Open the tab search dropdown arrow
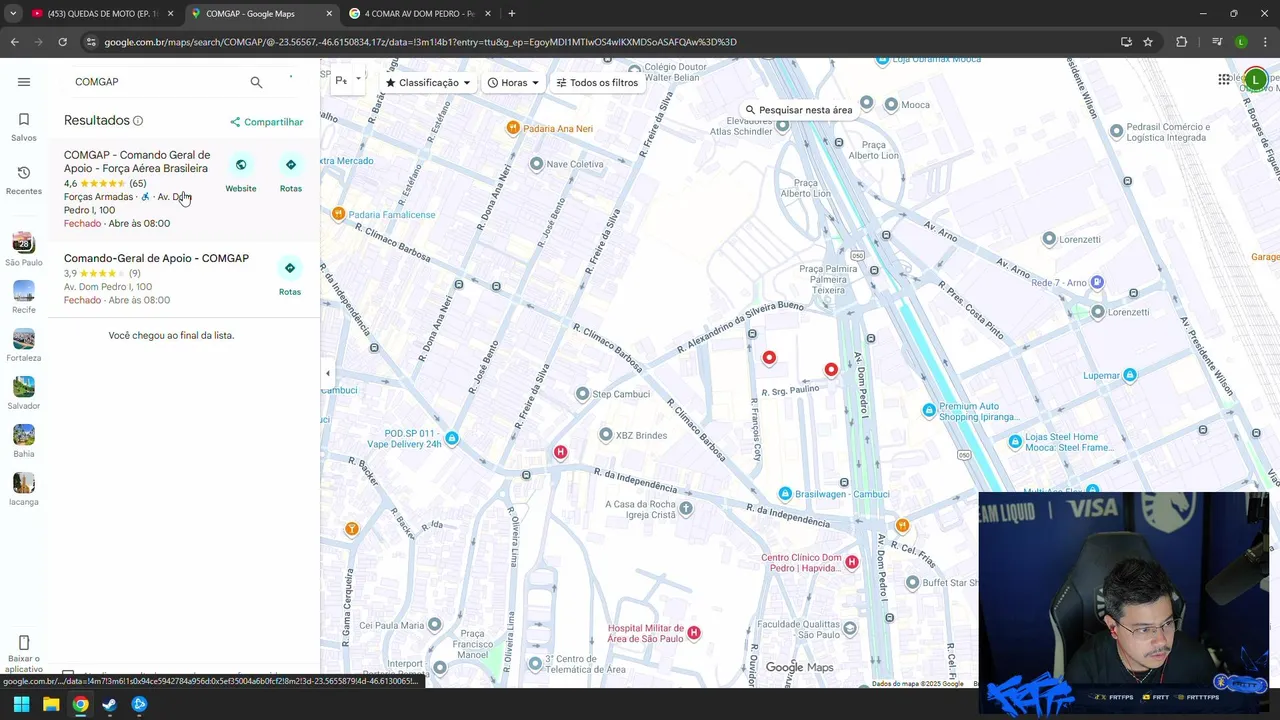Screen dimensions: 1280x720 tap(13, 14)
